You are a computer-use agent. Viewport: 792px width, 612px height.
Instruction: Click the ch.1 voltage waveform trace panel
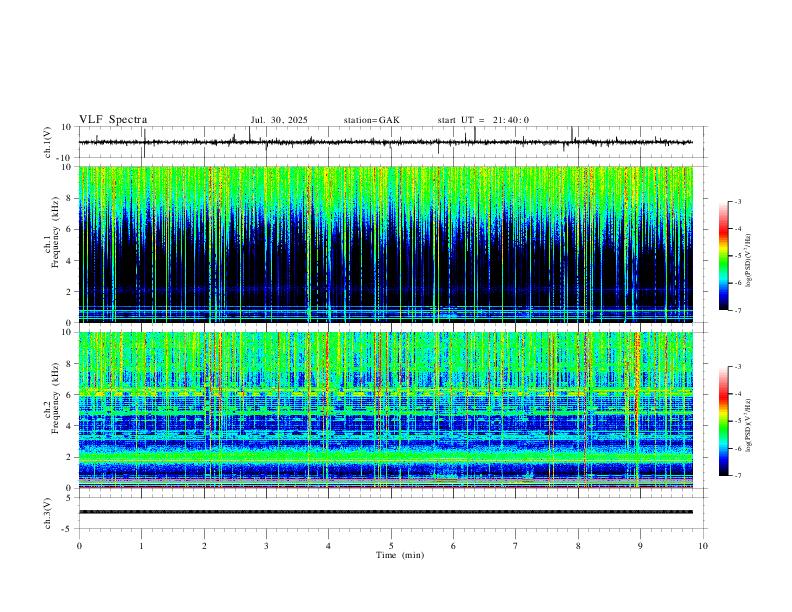click(393, 142)
